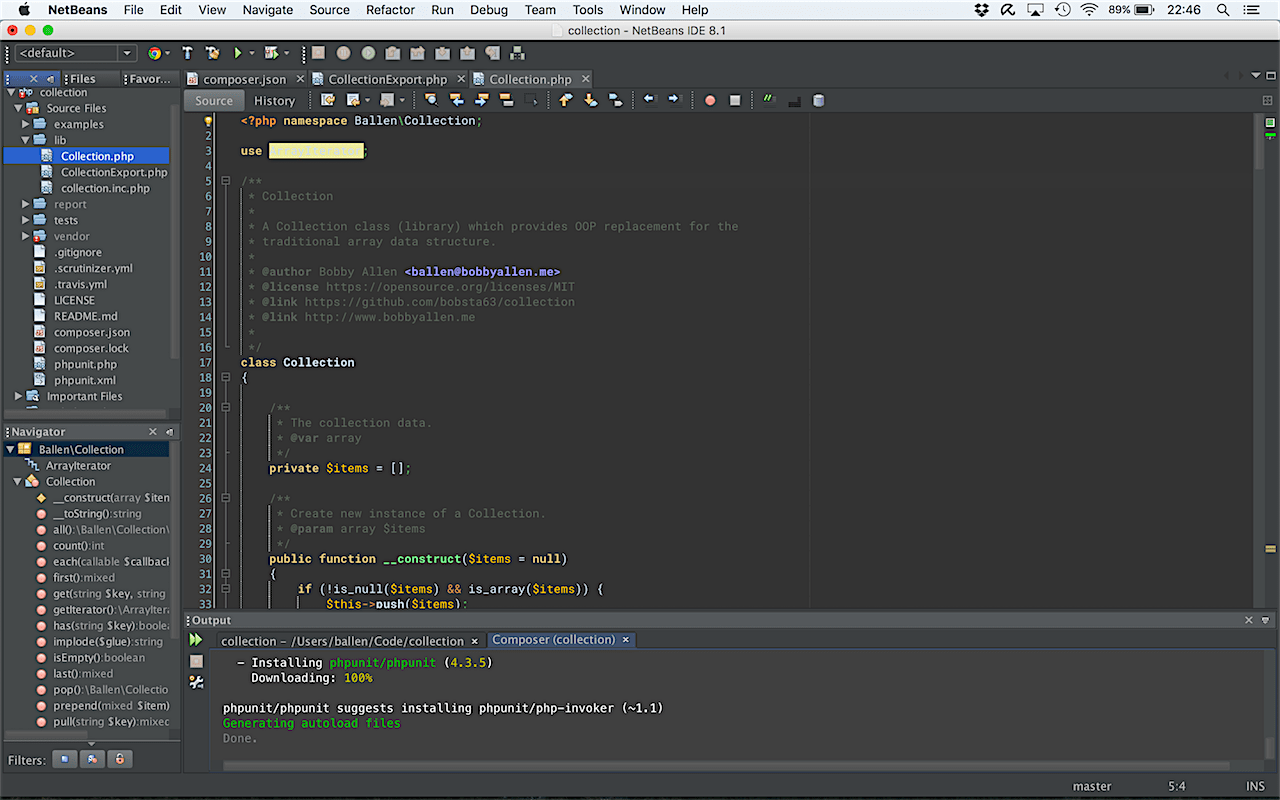The width and height of the screenshot is (1280, 800).
Task: Click the Source view button
Action: pos(214,101)
